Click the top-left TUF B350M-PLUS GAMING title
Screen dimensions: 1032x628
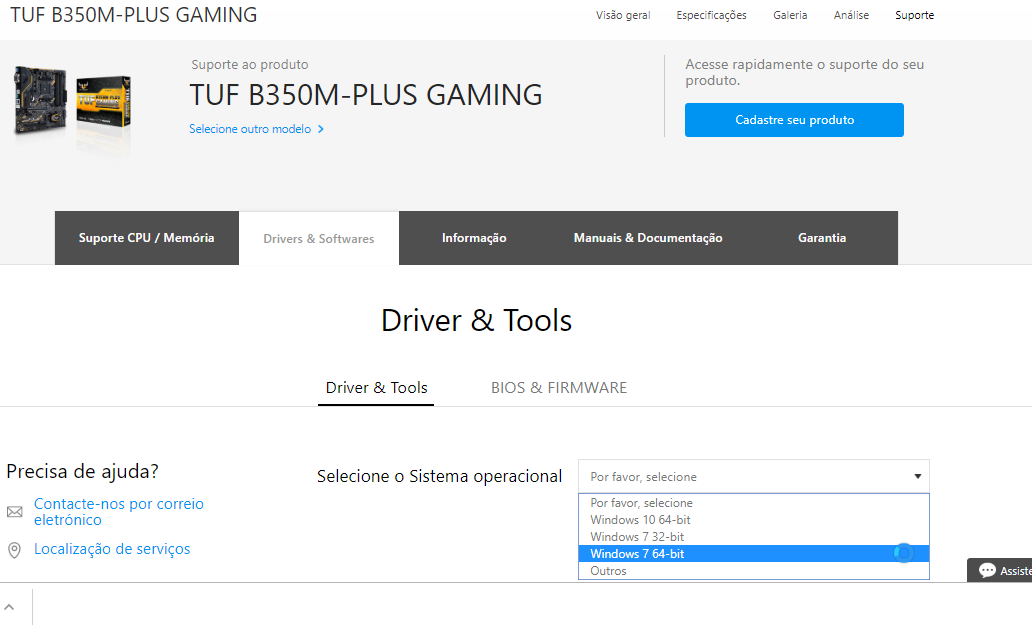coord(134,14)
